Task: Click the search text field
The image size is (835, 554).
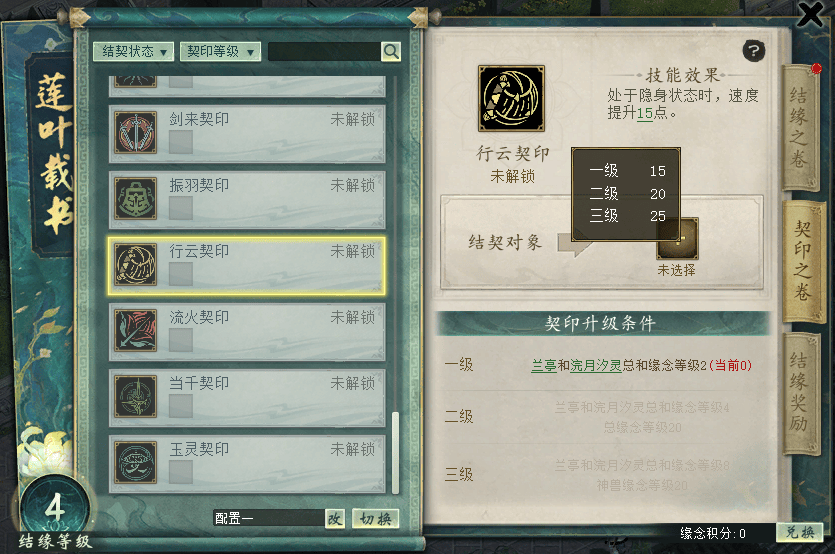Action: click(324, 52)
